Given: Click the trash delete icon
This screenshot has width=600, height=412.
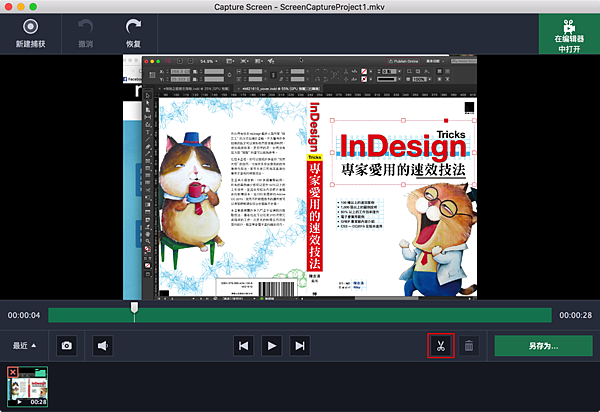Looking at the screenshot, I should click(x=470, y=345).
